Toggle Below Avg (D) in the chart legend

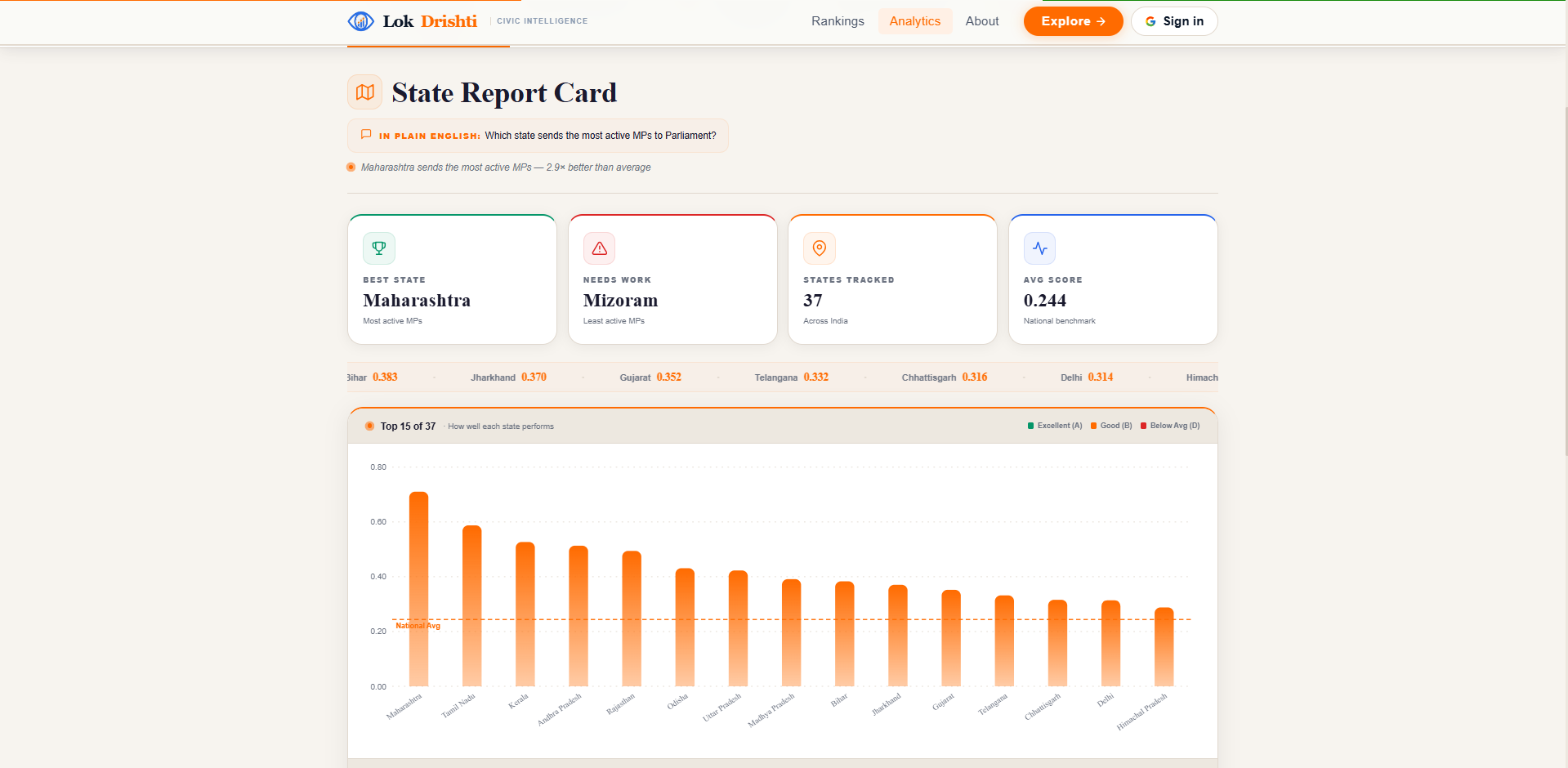(1170, 425)
